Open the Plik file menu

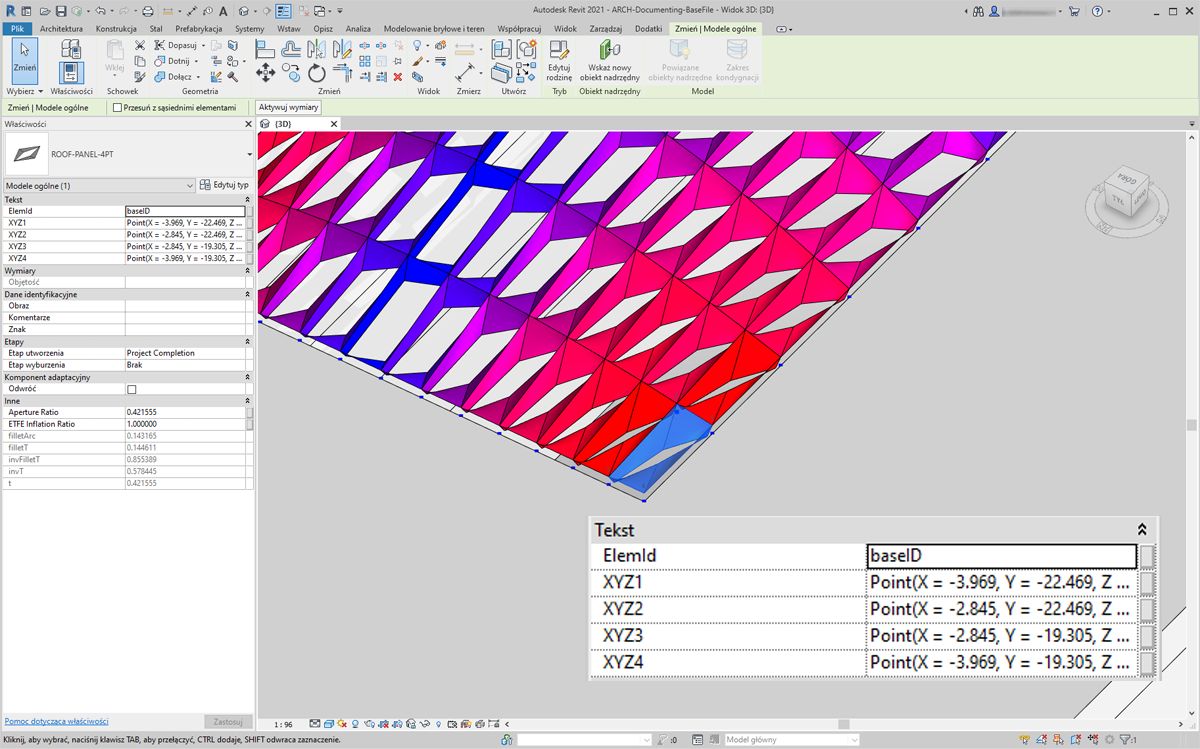17,29
